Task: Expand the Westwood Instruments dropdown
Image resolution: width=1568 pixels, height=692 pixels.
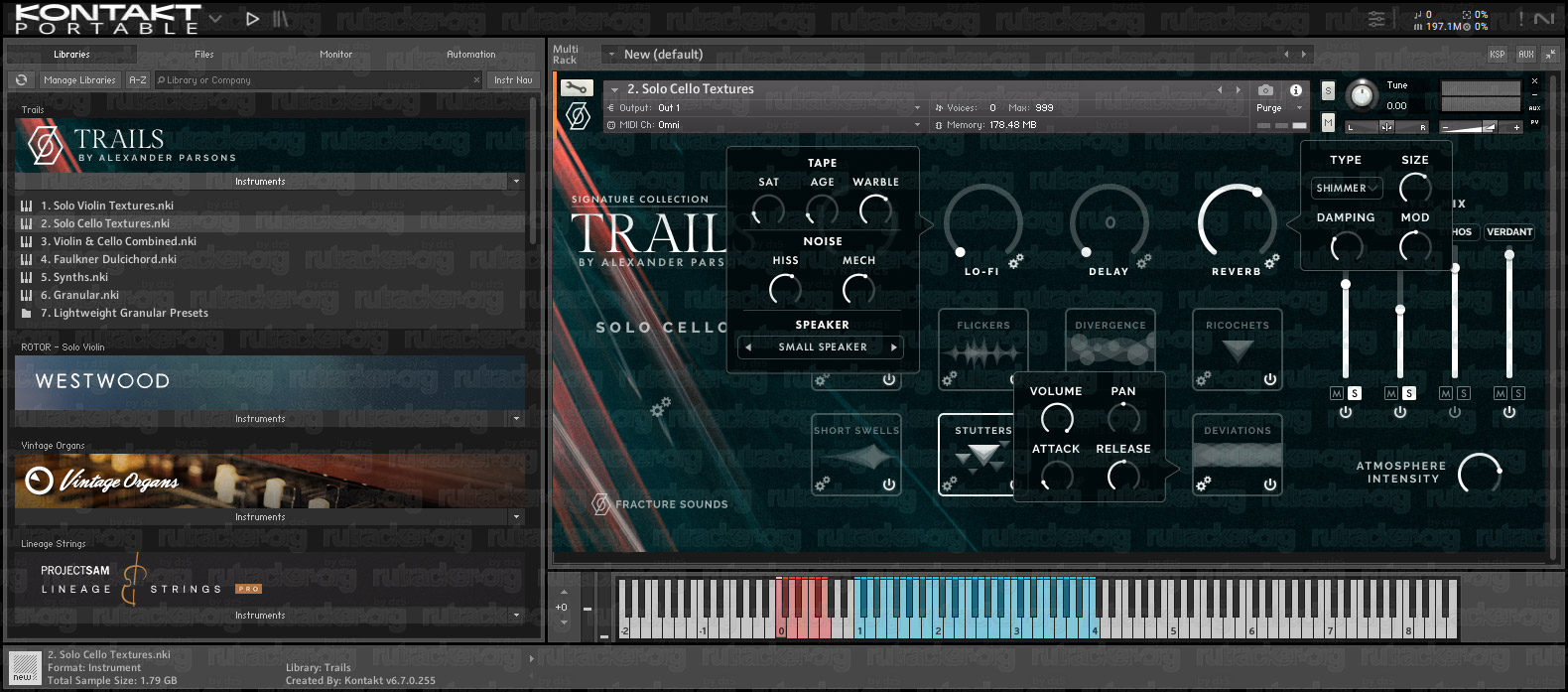Action: tap(516, 419)
